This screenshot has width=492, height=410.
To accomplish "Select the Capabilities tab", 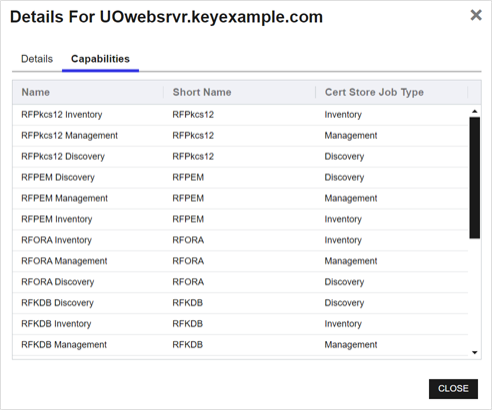I will [x=100, y=59].
